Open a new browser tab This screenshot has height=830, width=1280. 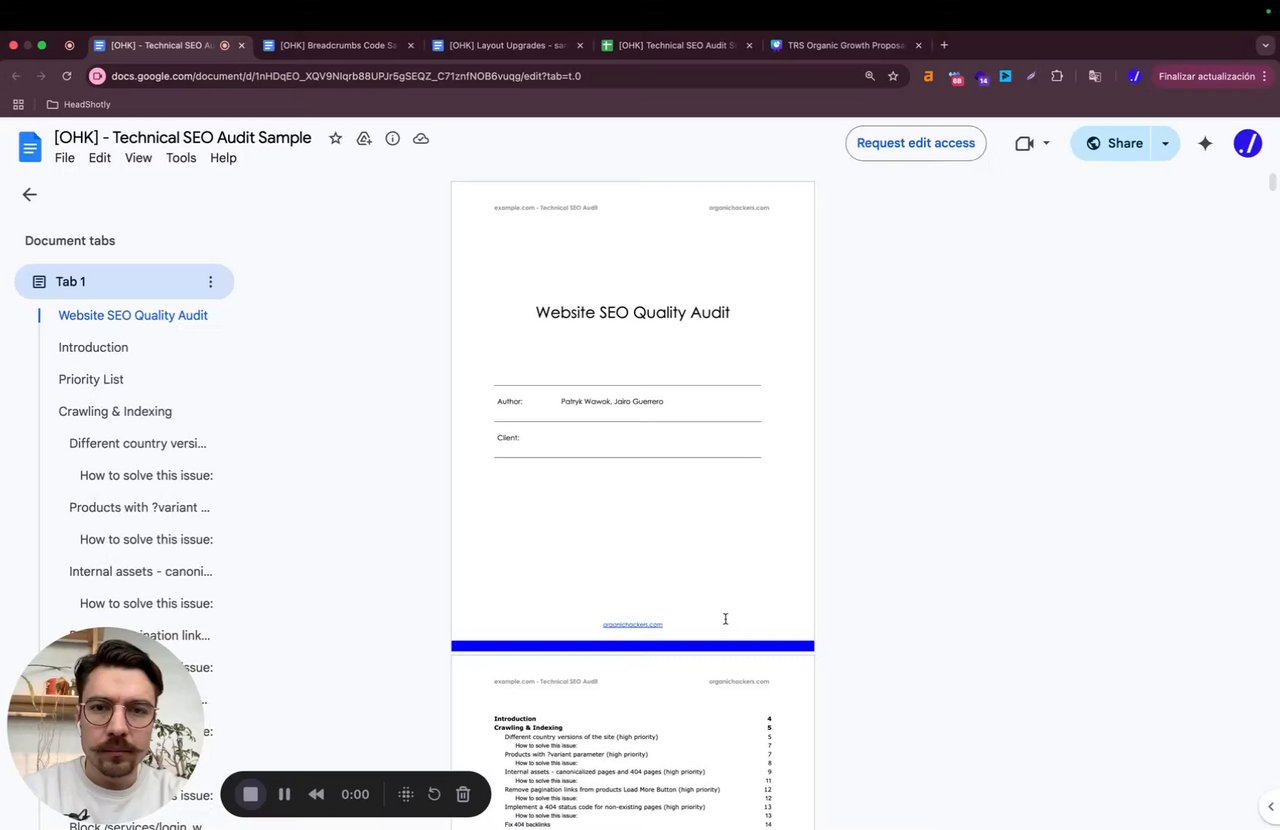tap(944, 45)
